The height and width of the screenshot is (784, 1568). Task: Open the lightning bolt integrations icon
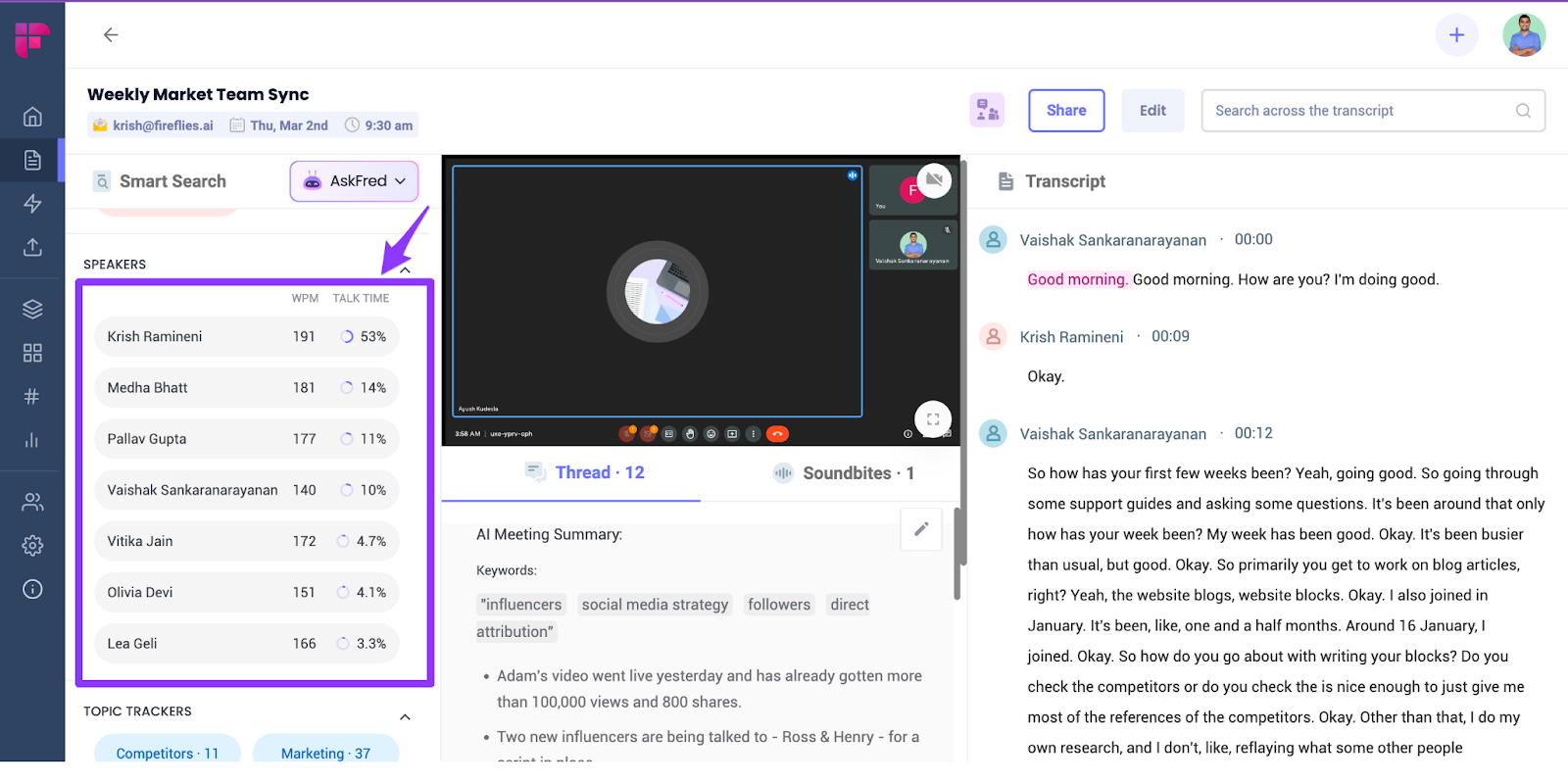tap(32, 203)
